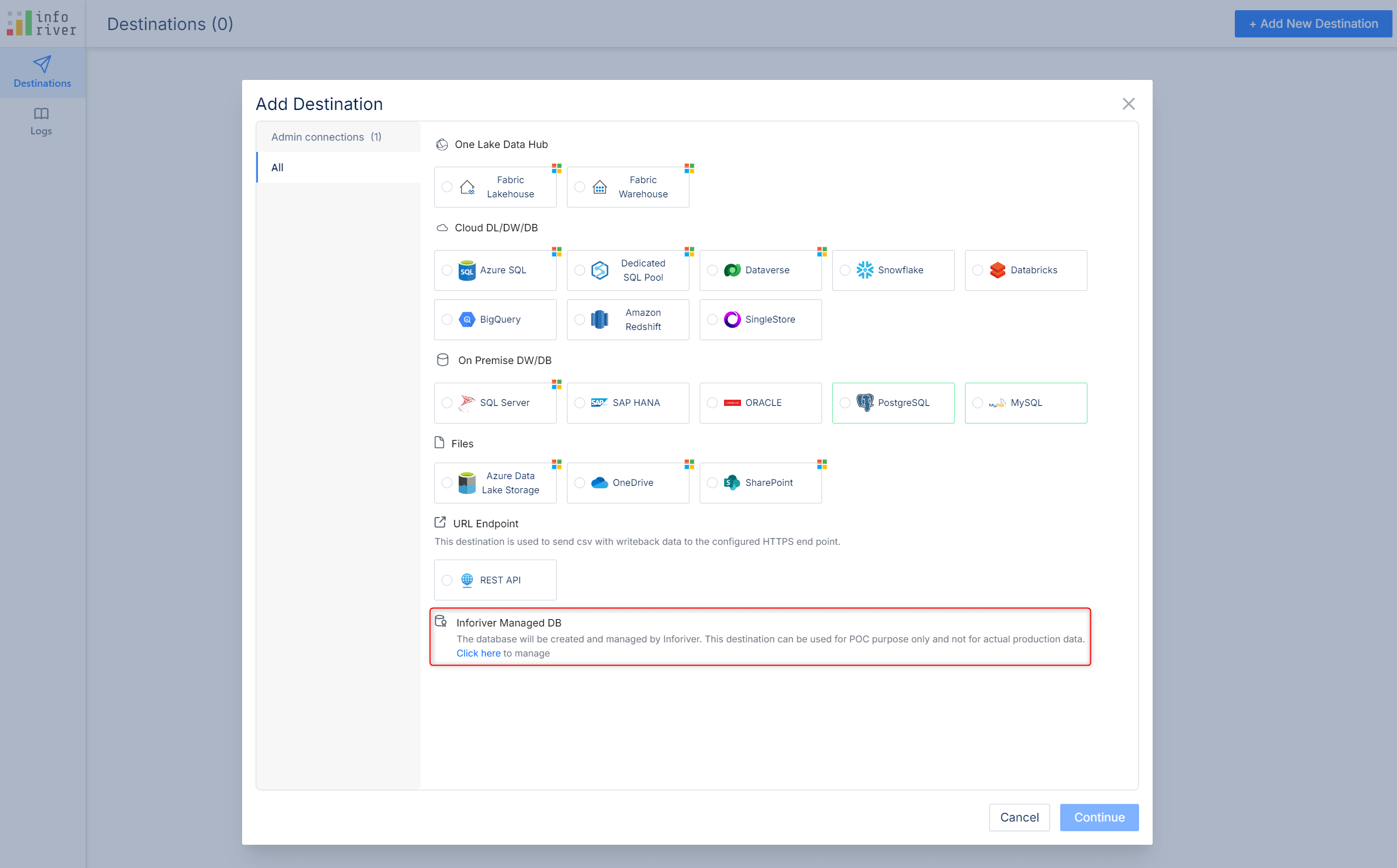The image size is (1397, 868).
Task: Click Add New Destination button
Action: pyautogui.click(x=1313, y=24)
